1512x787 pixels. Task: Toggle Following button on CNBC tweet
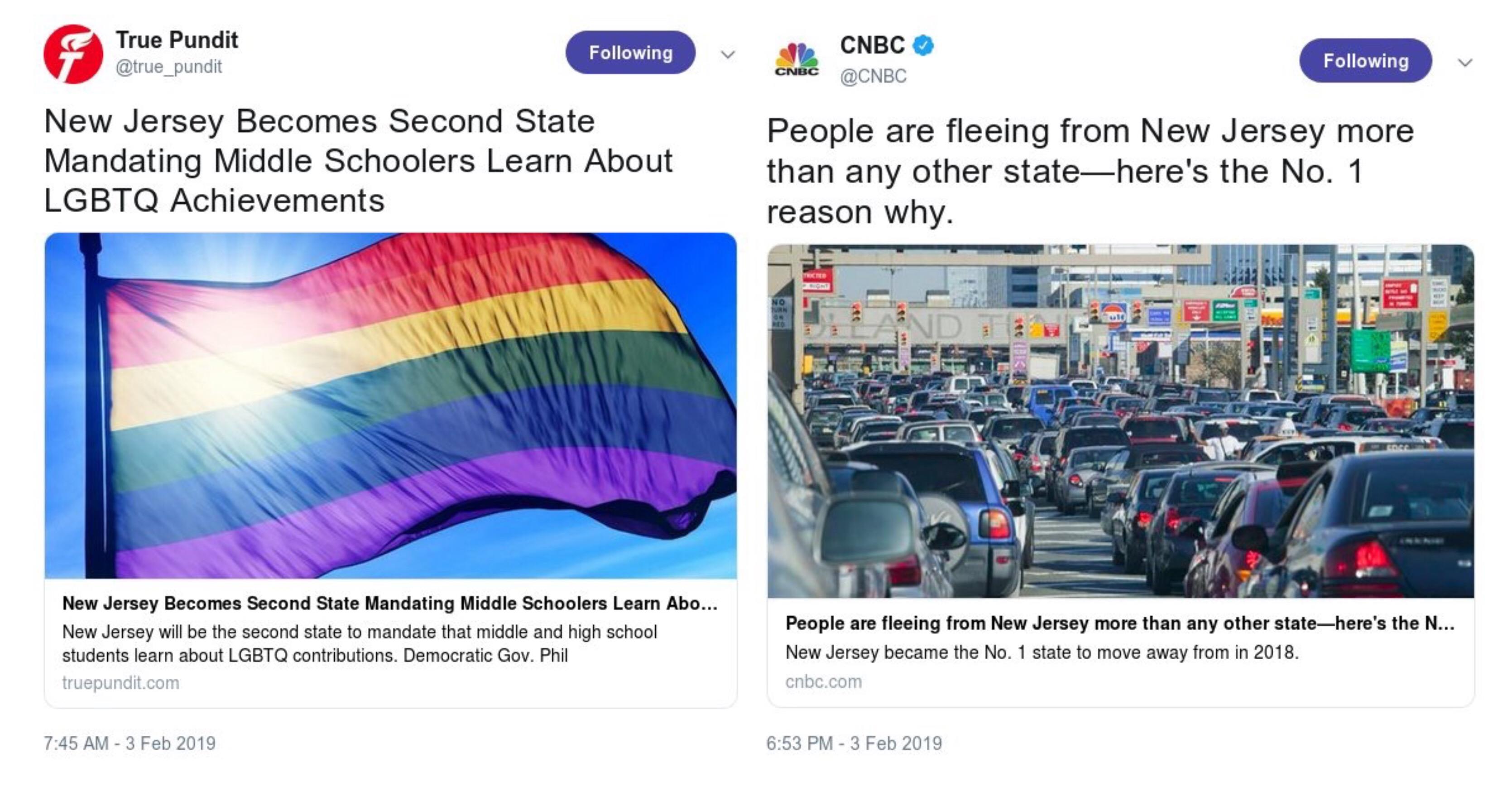click(1365, 61)
